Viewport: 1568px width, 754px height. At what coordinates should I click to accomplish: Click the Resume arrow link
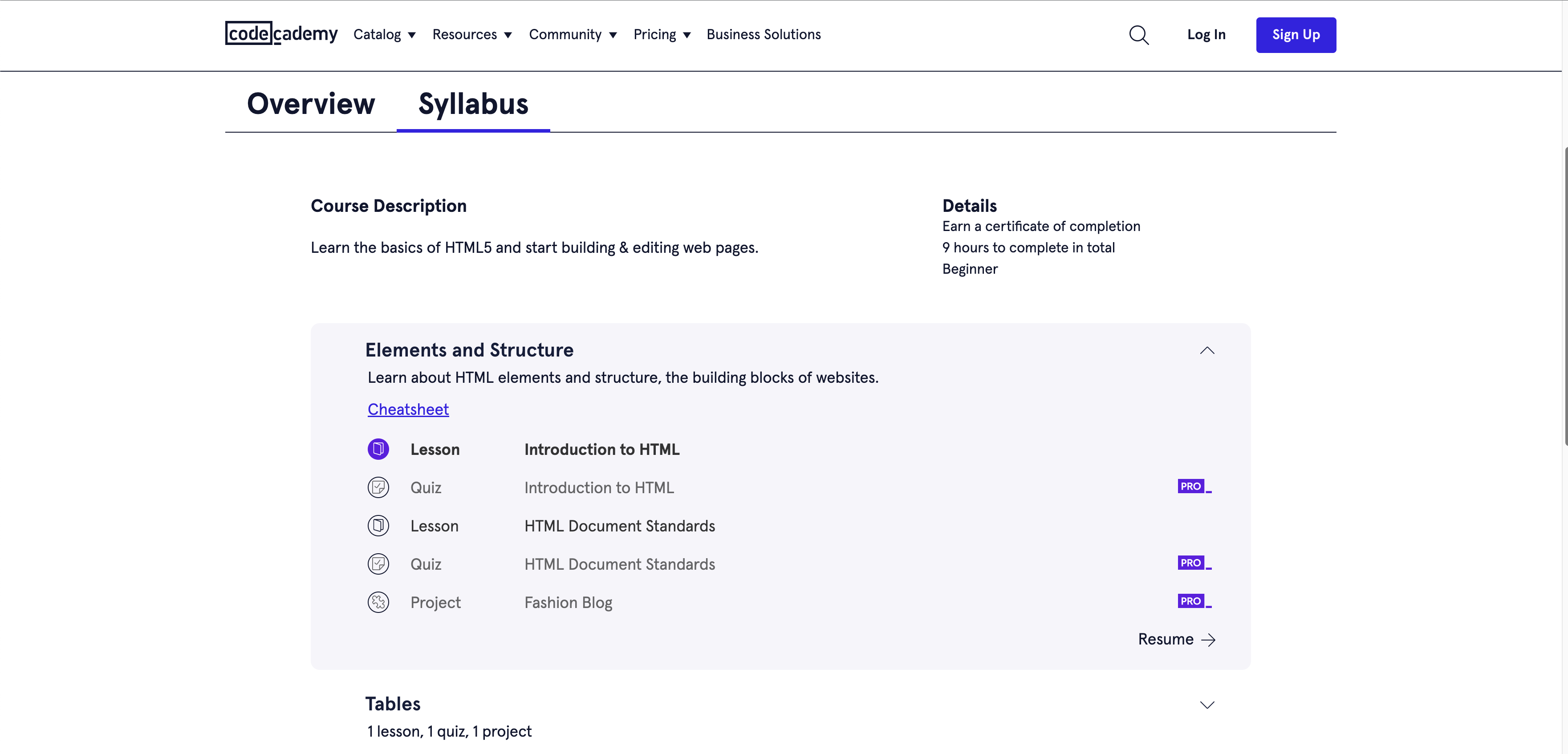[1176, 640]
